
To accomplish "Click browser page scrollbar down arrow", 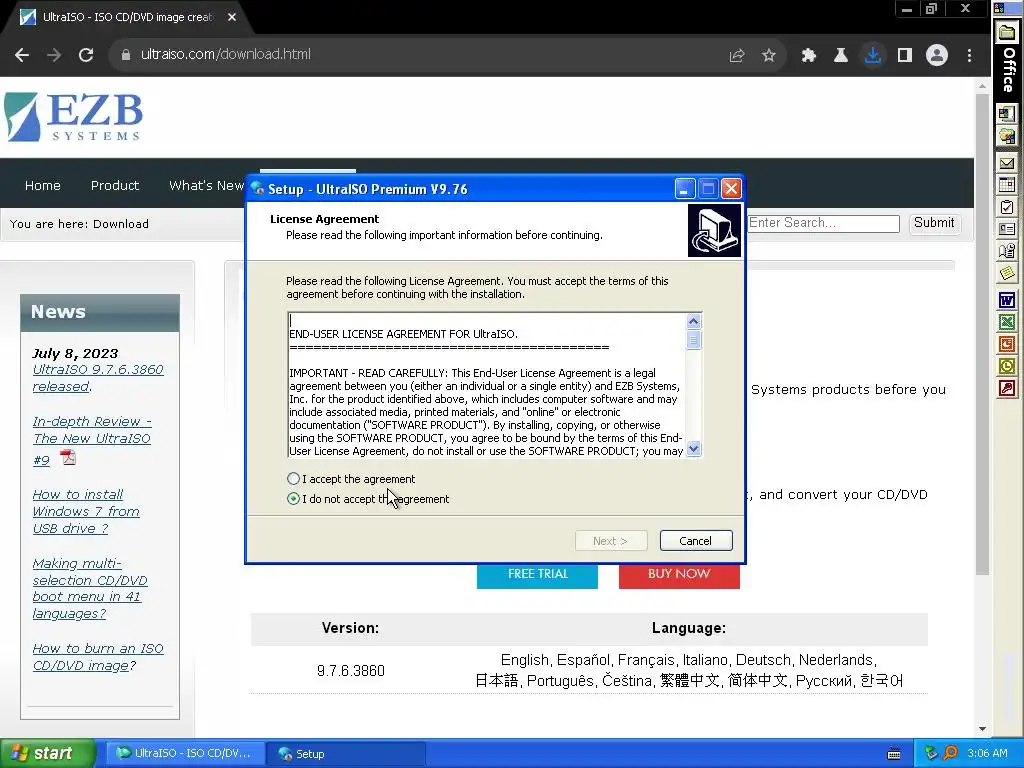I will tap(982, 729).
